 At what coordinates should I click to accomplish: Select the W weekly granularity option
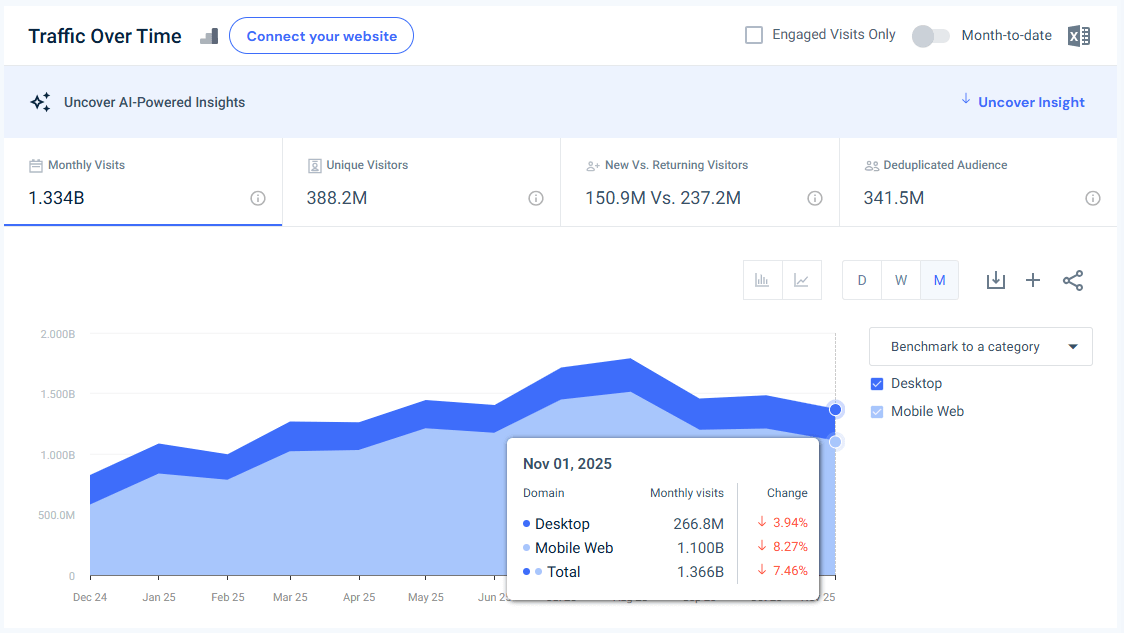[x=900, y=280]
